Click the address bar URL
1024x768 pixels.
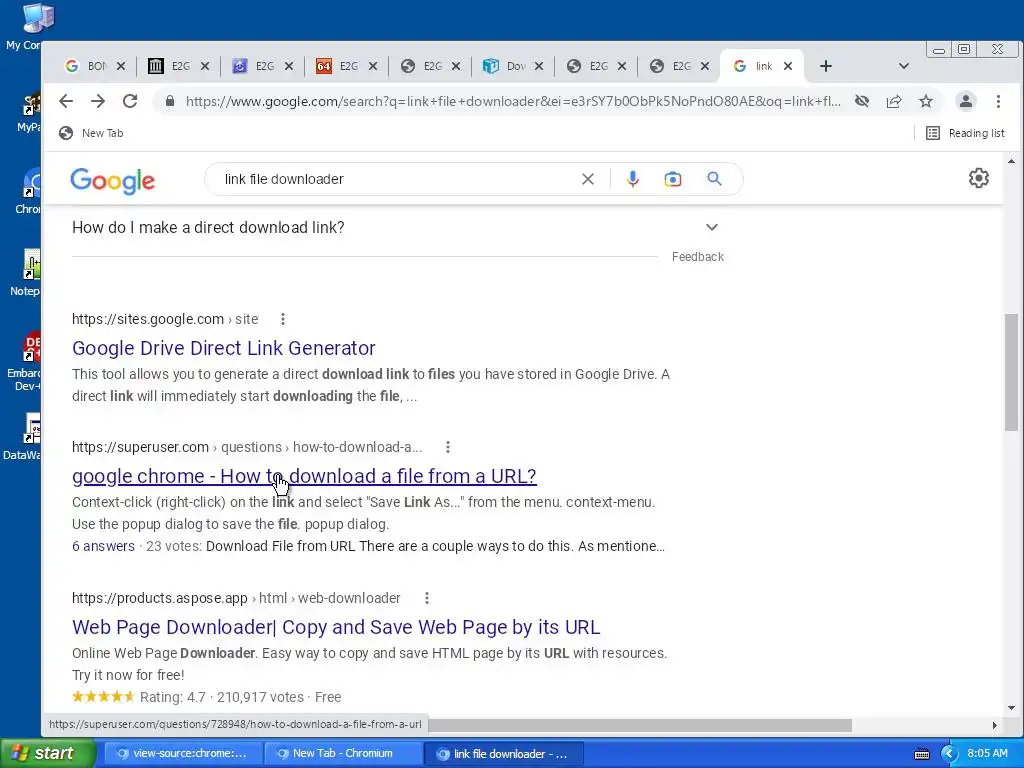click(513, 101)
